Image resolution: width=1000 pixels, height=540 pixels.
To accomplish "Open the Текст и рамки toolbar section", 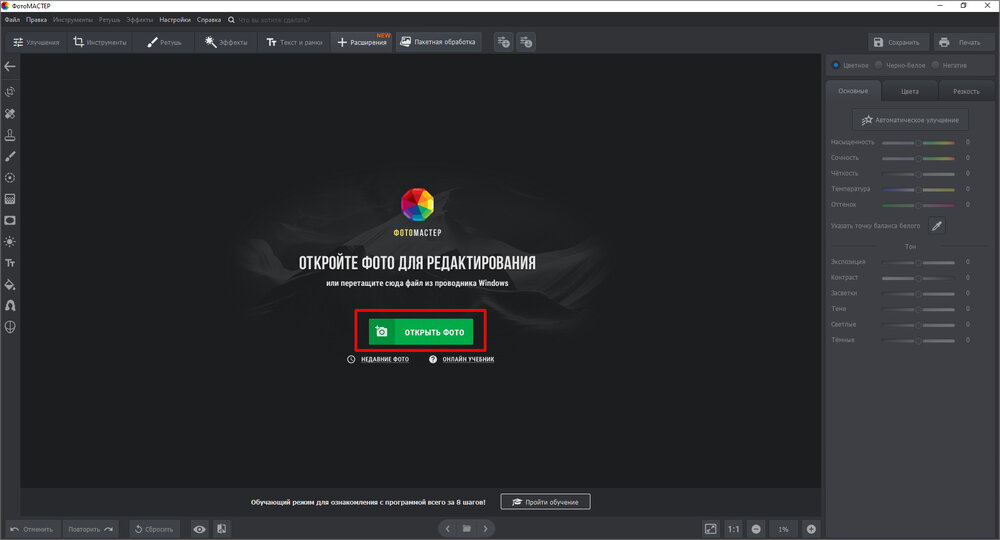I will pos(294,42).
